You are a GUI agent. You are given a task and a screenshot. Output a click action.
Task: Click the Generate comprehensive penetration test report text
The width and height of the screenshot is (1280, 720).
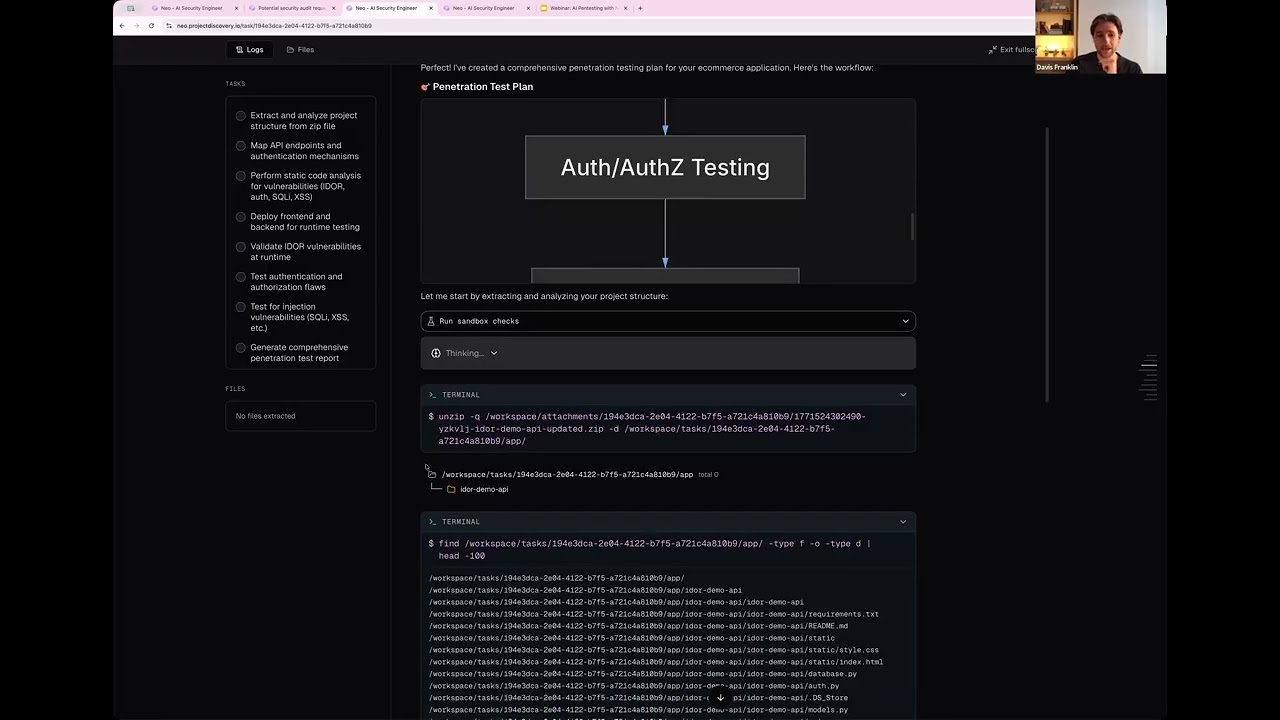click(299, 353)
